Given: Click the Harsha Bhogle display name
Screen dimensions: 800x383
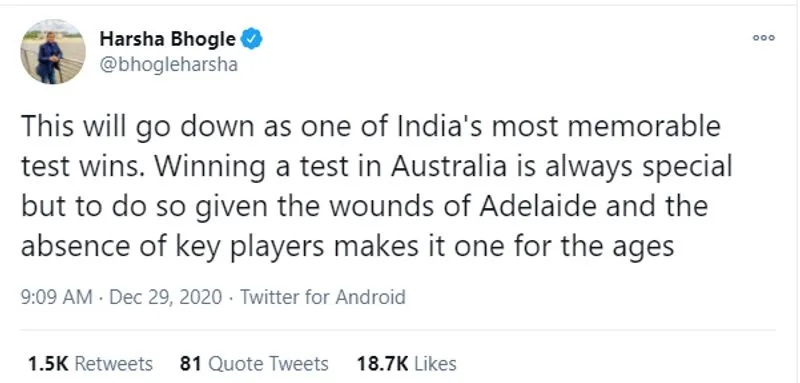Looking at the screenshot, I should (167, 39).
